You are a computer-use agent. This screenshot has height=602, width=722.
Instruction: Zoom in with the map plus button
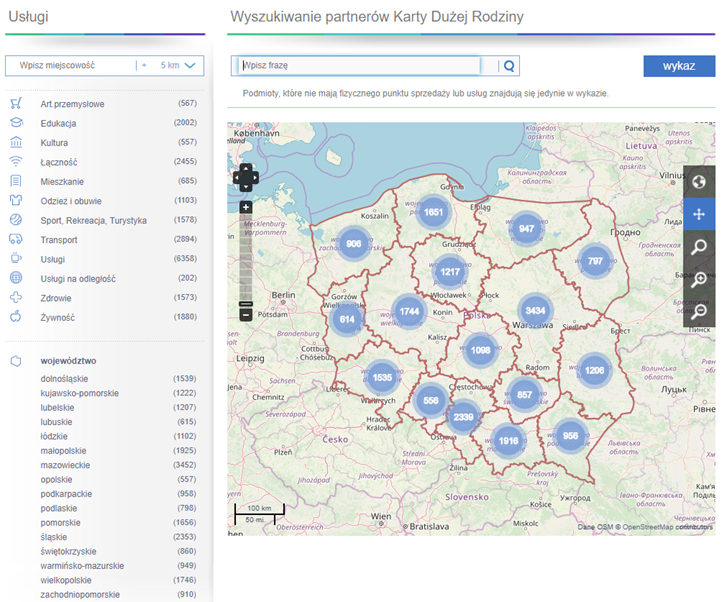click(x=246, y=207)
